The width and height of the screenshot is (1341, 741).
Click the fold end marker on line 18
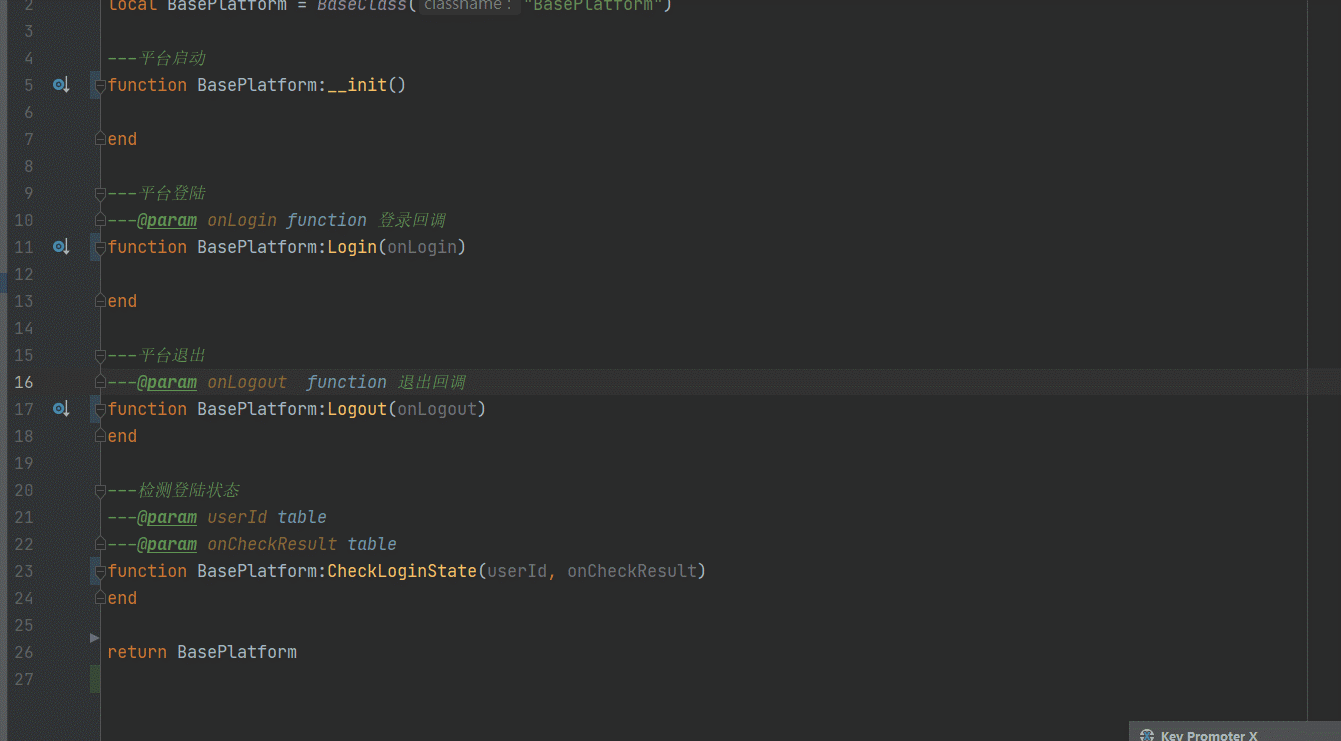(100, 436)
